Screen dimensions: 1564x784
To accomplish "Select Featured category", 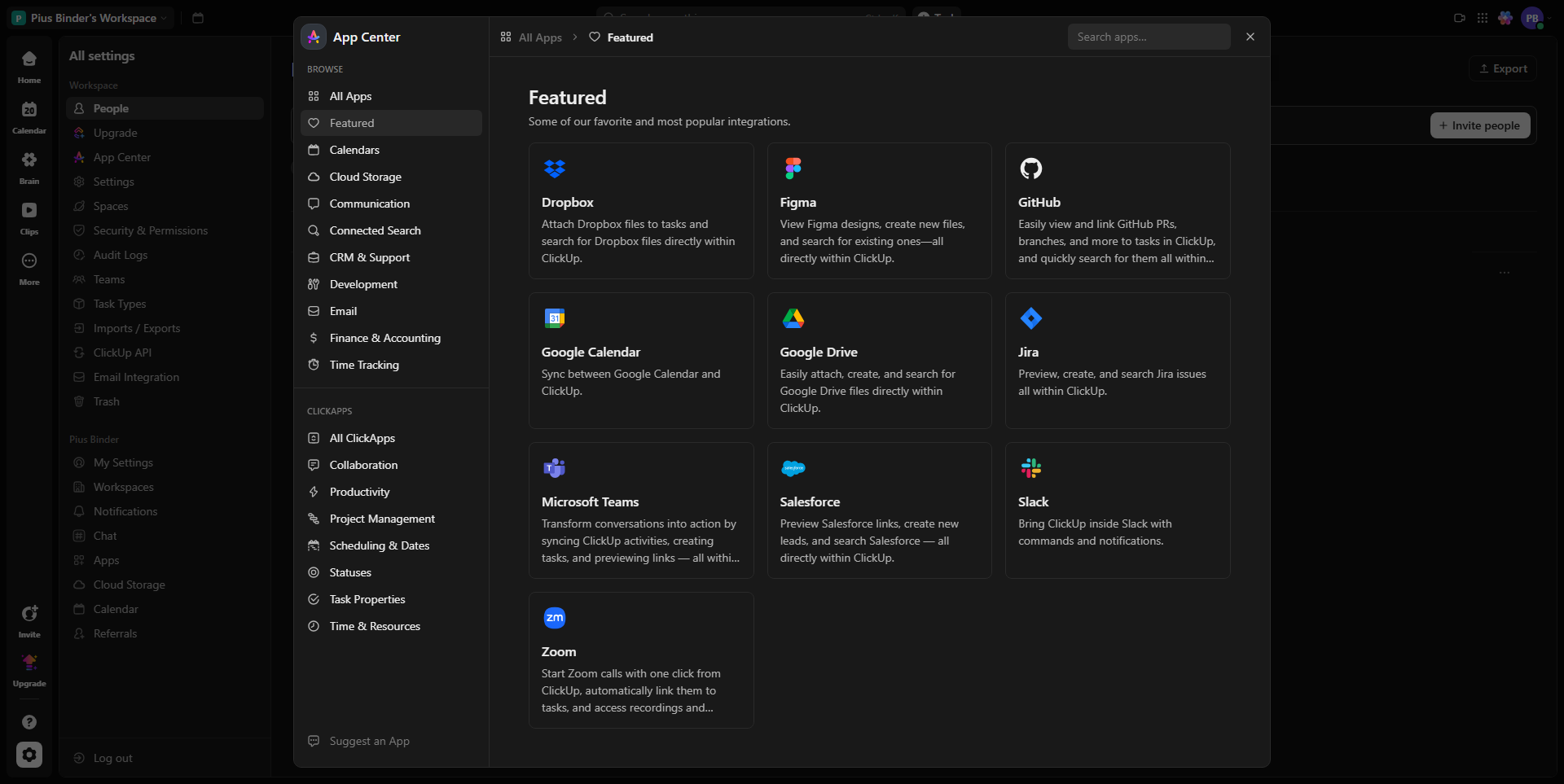I will [x=391, y=123].
